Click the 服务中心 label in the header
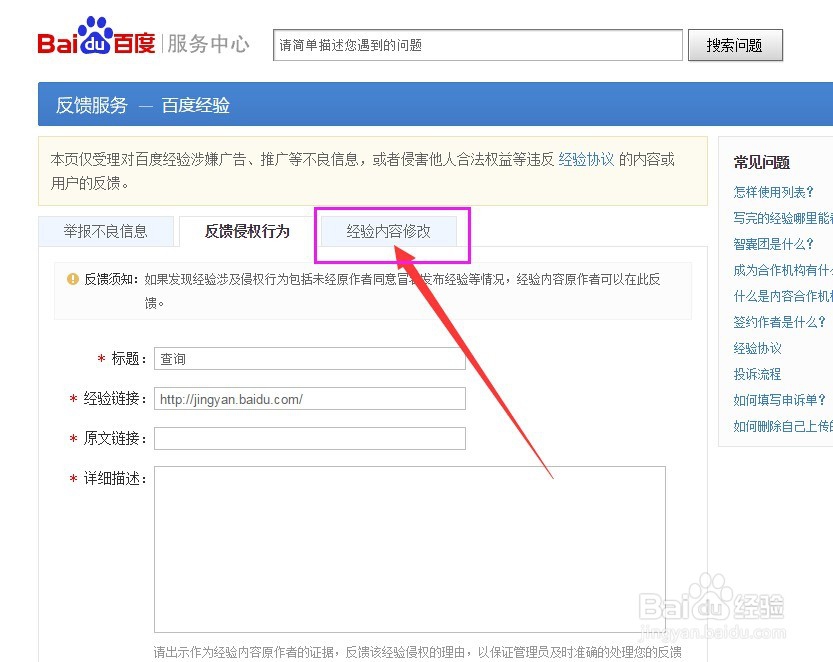833x662 pixels. [x=208, y=44]
